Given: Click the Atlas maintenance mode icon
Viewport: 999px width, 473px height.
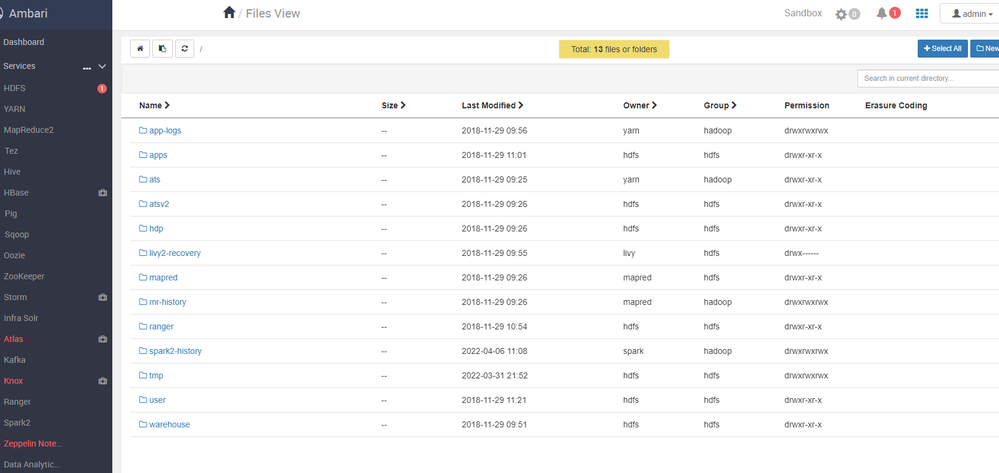Looking at the screenshot, I should tap(102, 339).
